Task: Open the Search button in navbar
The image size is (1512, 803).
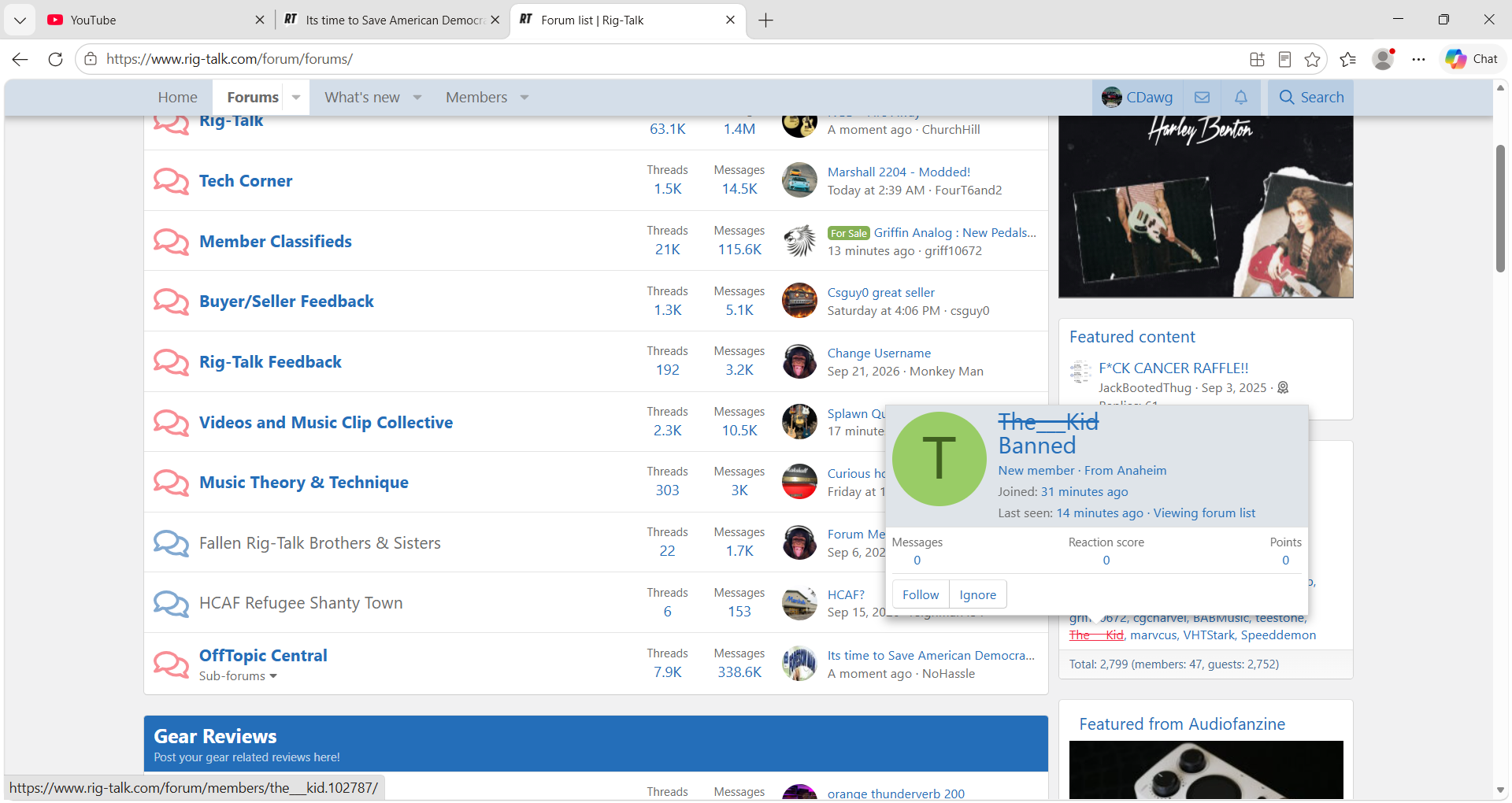Action: pos(1311,97)
